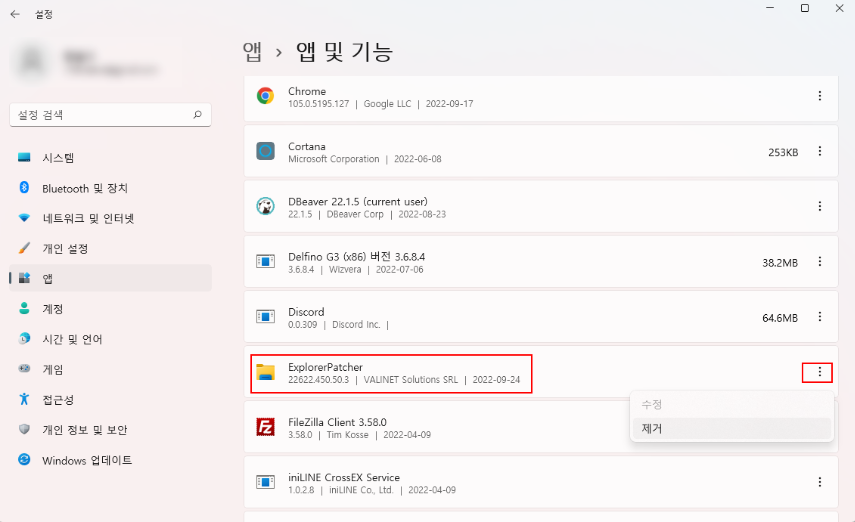Open 시간 및 언어 settings
Screen dimensions: 855x522
point(110,339)
